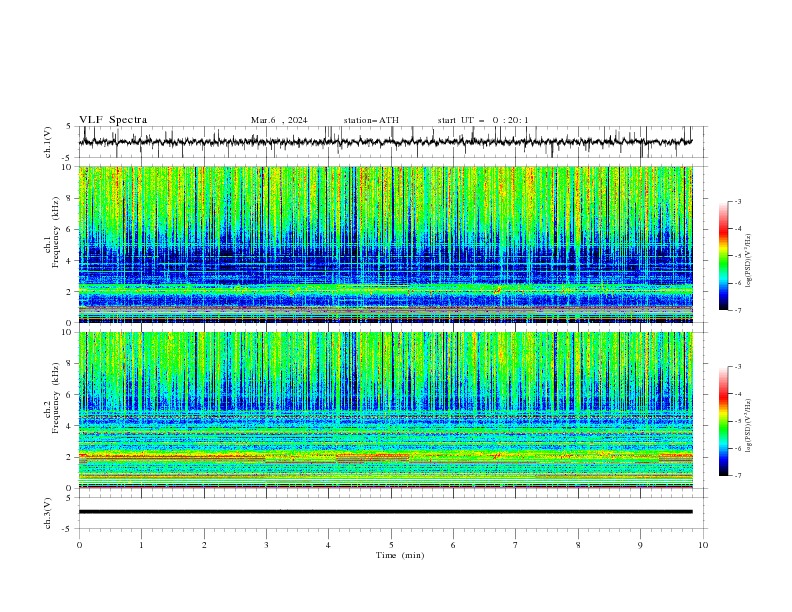Screen dimensions: 792x612
Task: Click the "0" tick on time axis
Action: pyautogui.click(x=79, y=545)
